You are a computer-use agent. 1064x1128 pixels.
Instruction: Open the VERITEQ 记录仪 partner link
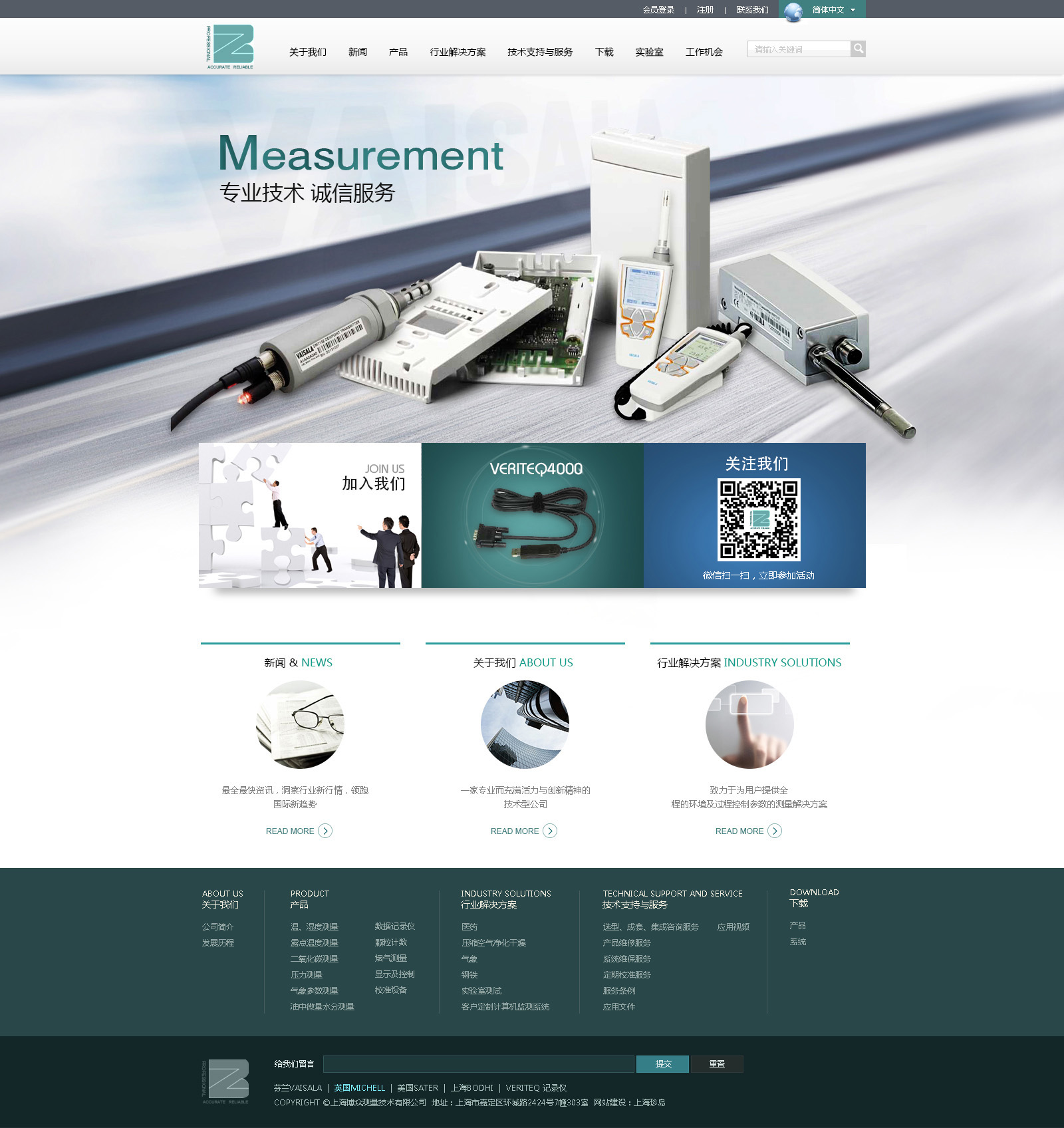[x=536, y=1087]
